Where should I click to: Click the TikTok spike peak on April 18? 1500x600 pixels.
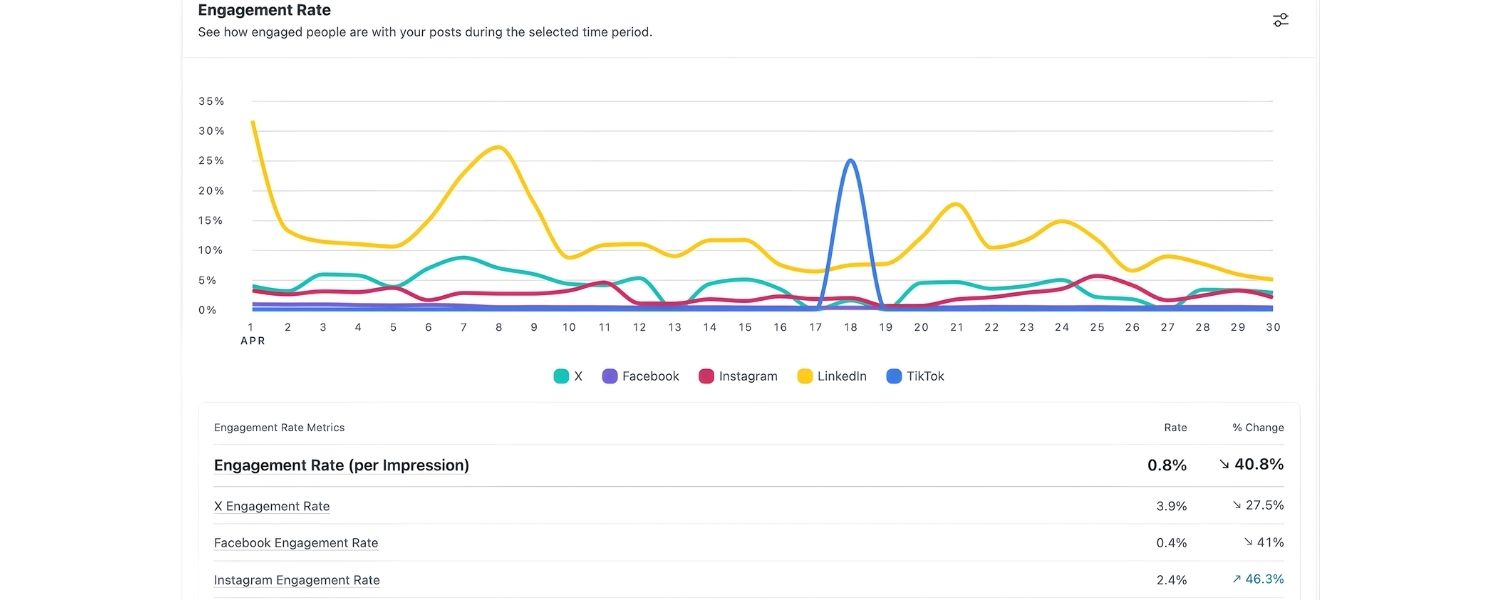[x=850, y=161]
